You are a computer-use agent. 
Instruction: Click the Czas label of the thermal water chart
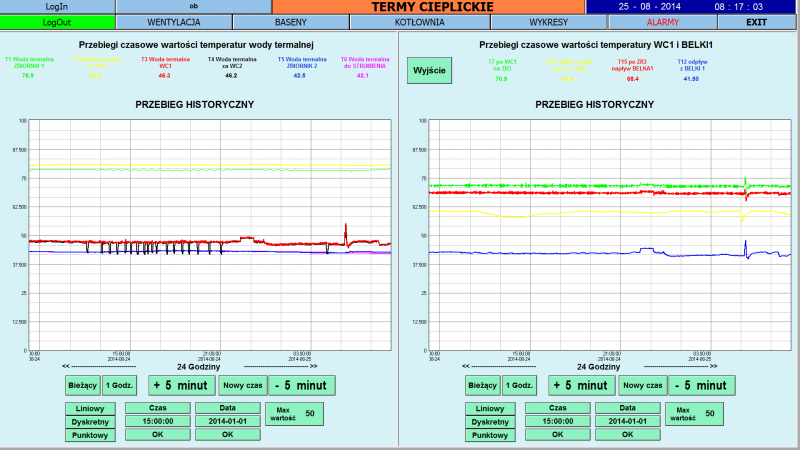pyautogui.click(x=158, y=408)
